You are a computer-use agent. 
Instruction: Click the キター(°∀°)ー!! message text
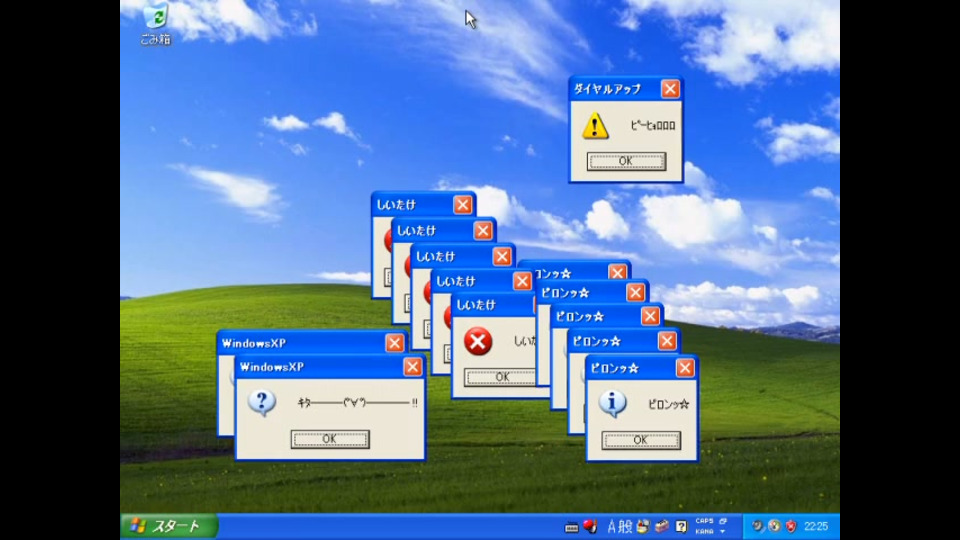pos(357,403)
